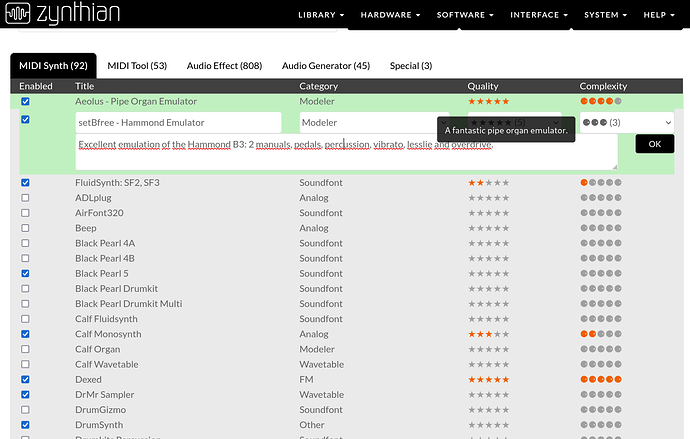Click the Calf Fluidsynth row title

(x=106, y=319)
